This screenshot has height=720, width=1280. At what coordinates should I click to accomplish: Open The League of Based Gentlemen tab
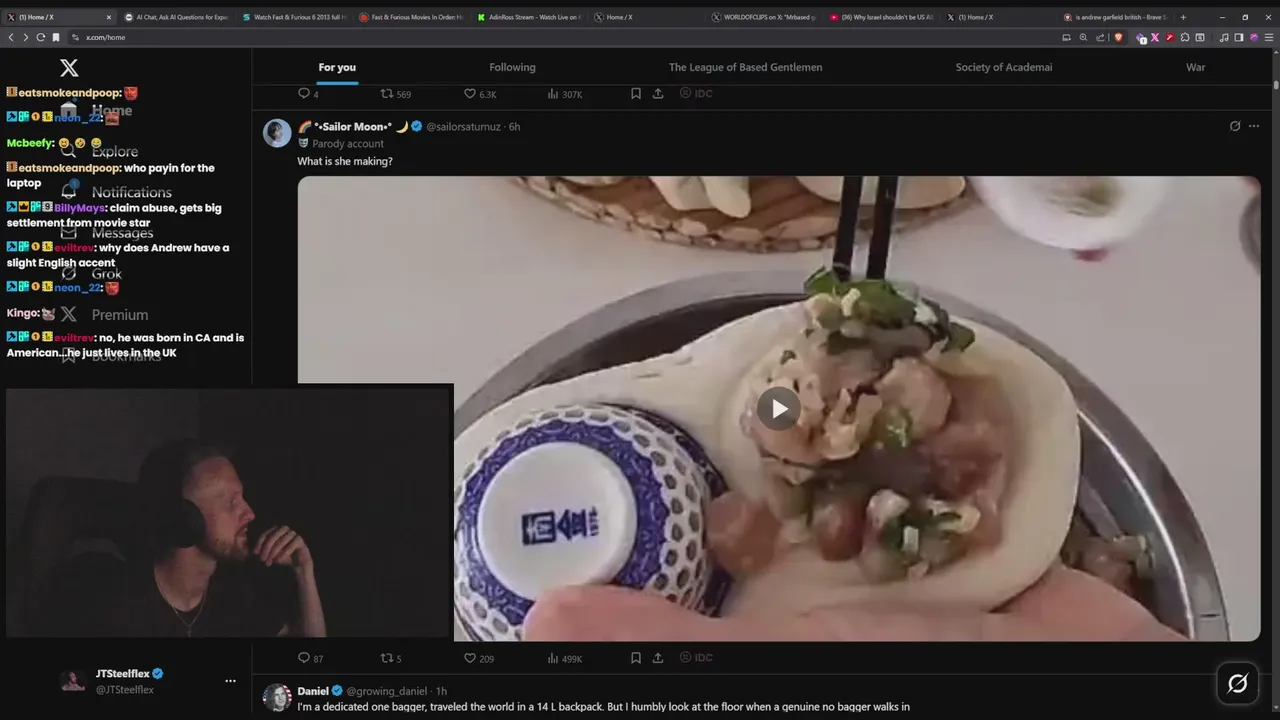(745, 67)
